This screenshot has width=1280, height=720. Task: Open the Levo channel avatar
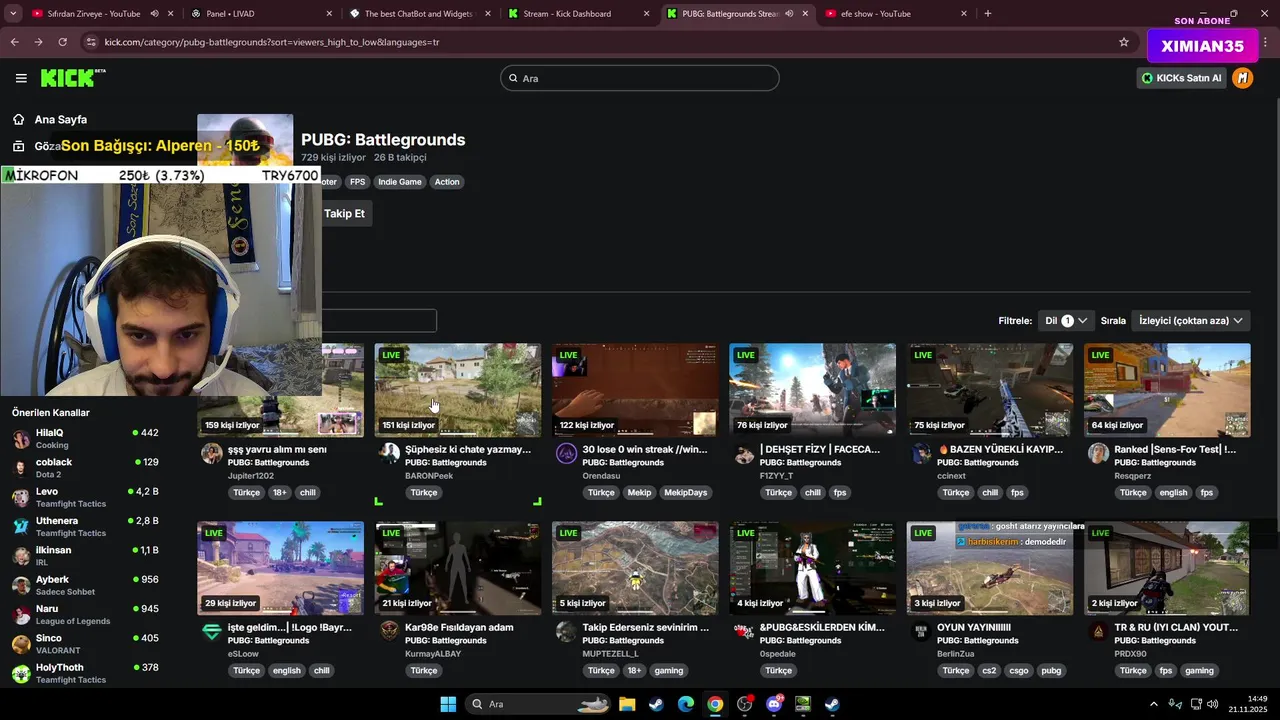(x=21, y=498)
